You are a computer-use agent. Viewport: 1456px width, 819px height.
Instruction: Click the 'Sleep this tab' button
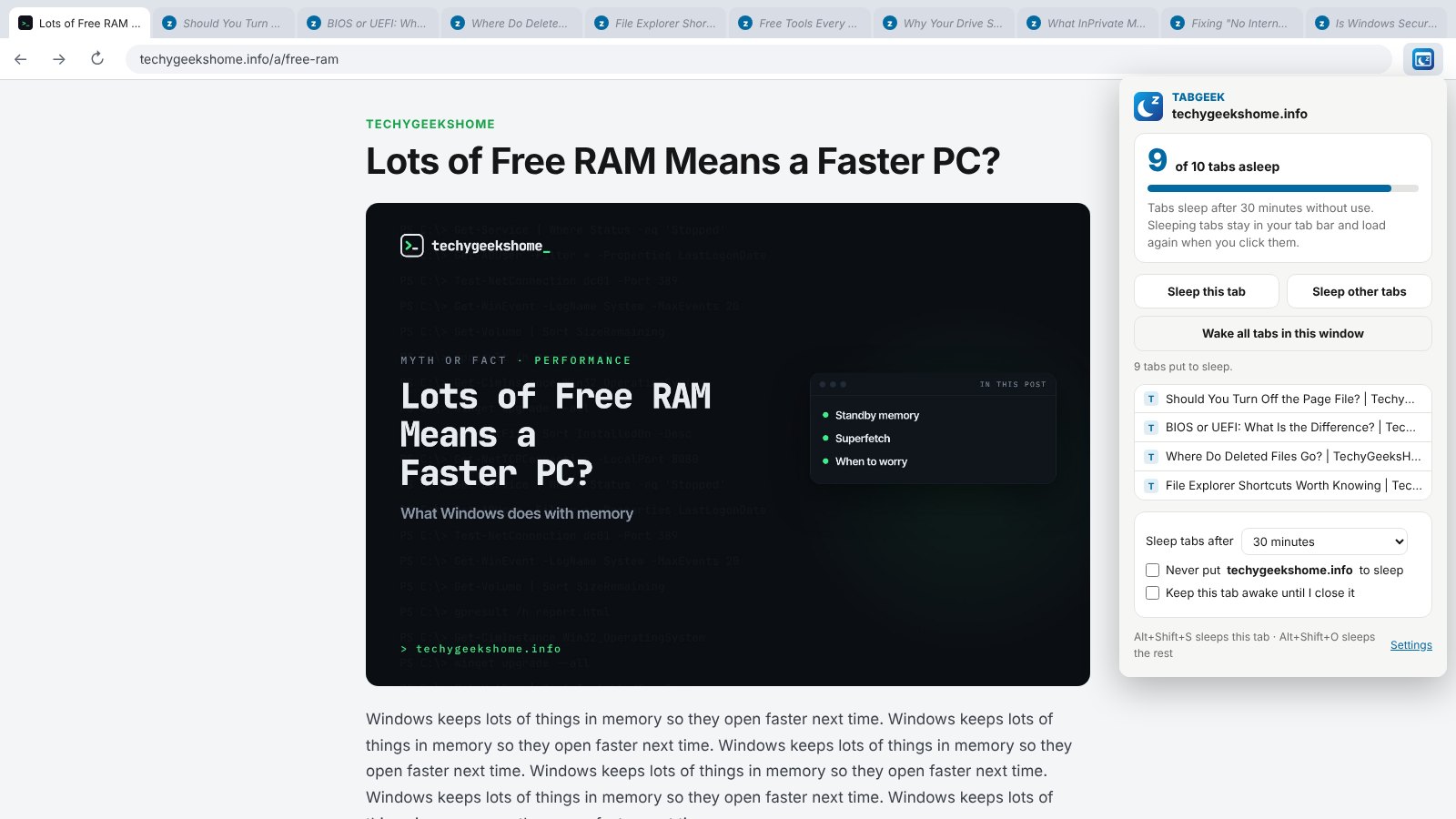pyautogui.click(x=1207, y=292)
